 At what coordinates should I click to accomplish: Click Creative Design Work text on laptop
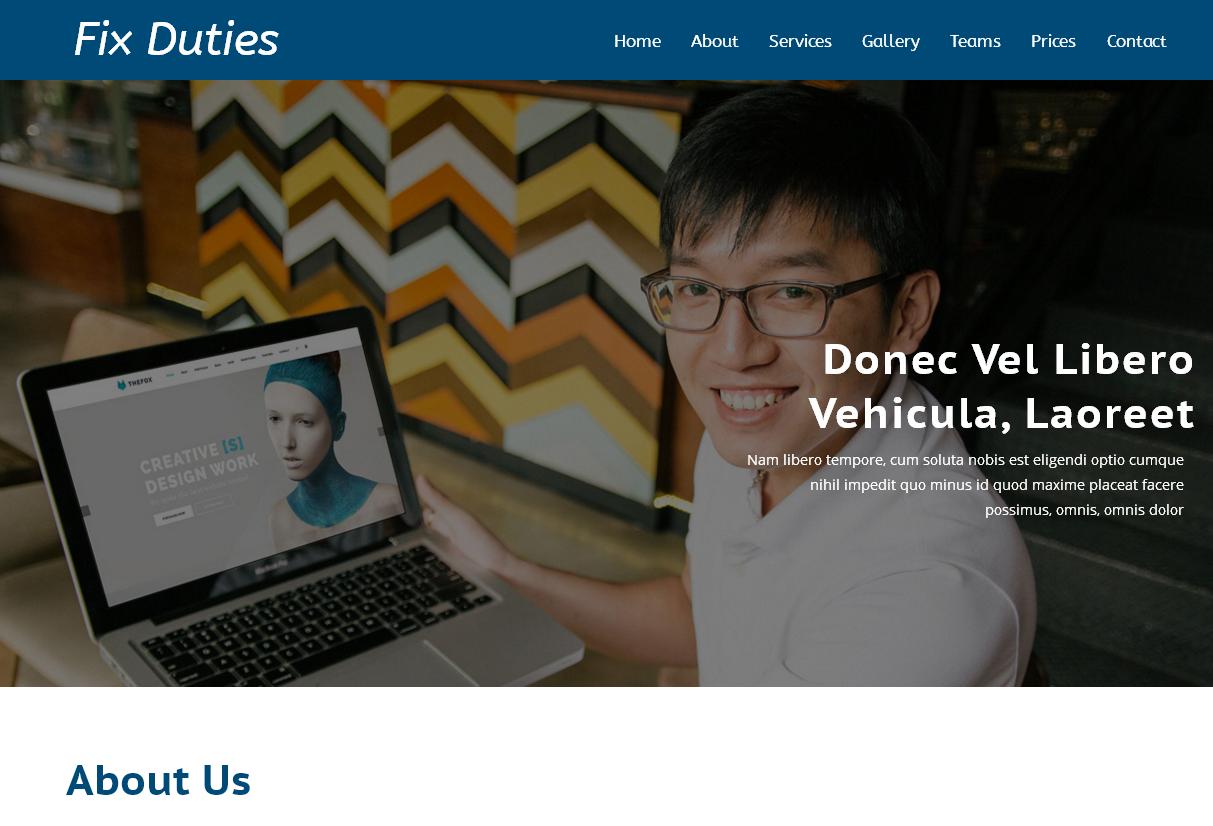tap(199, 465)
